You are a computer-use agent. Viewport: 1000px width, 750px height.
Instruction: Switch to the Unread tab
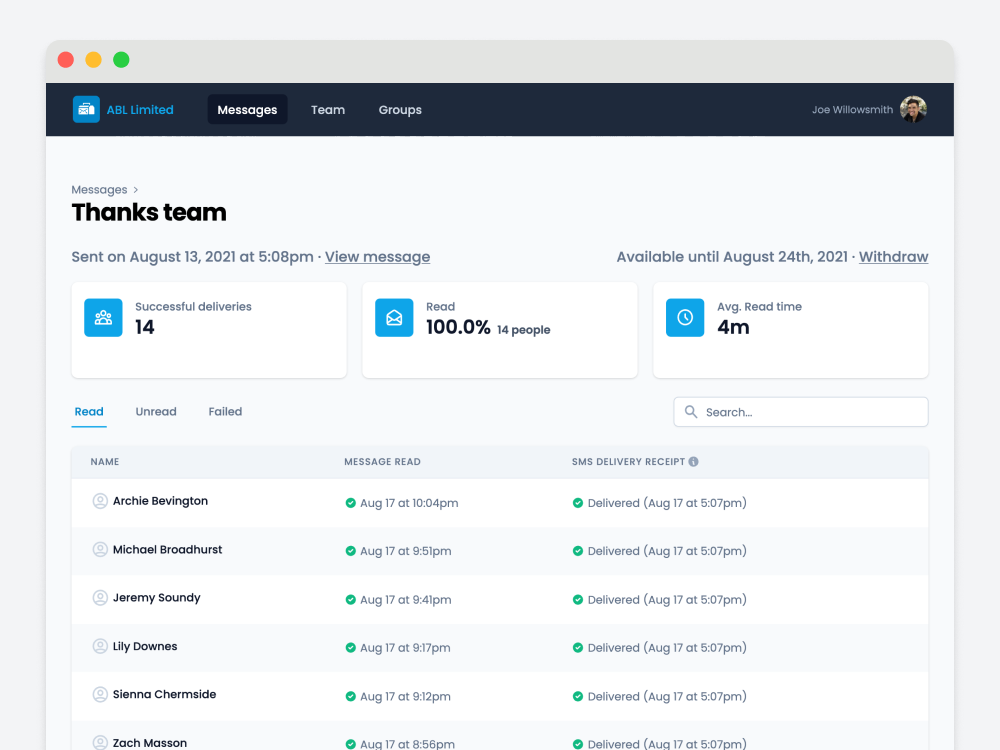tap(156, 412)
